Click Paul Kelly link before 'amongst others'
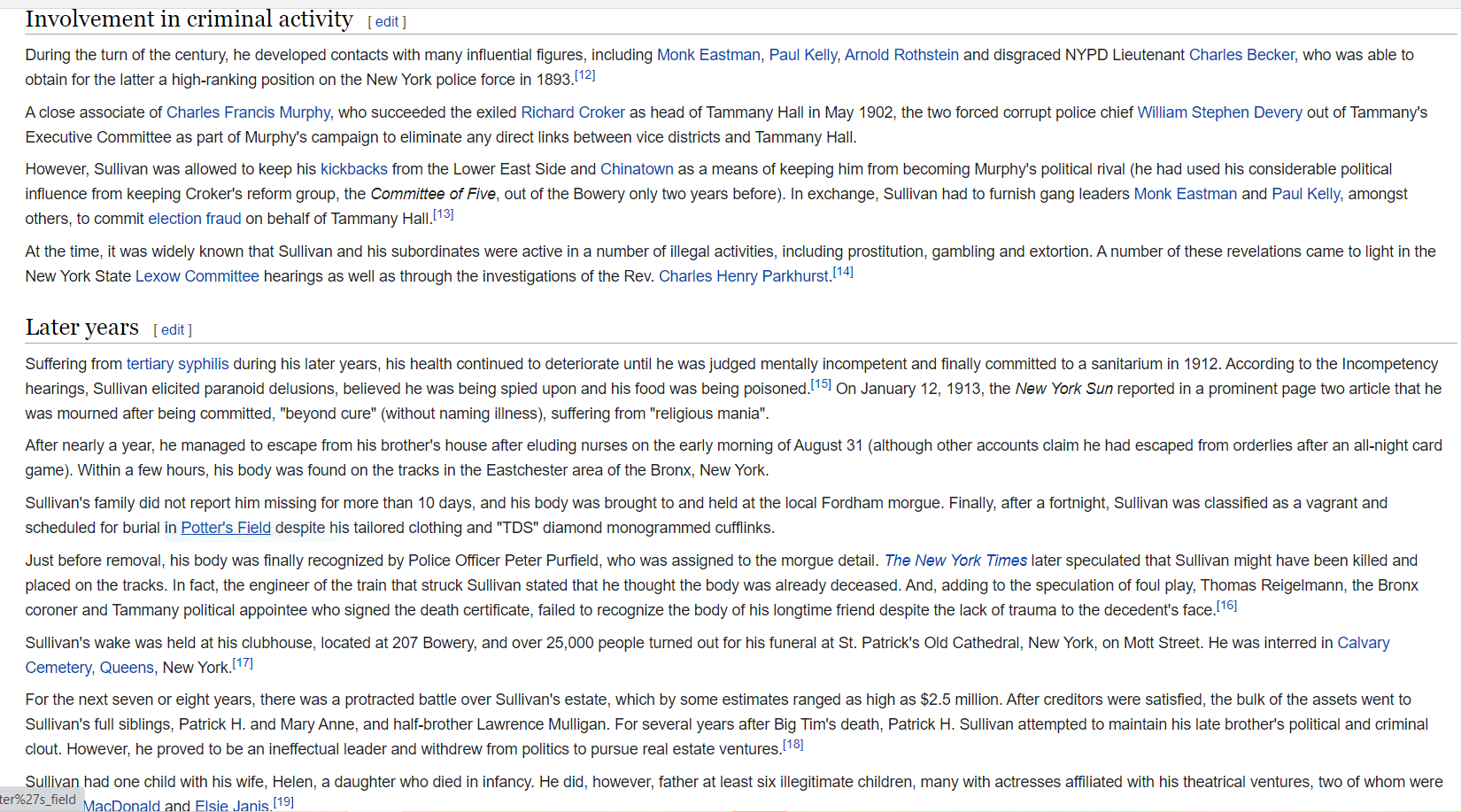This screenshot has height=812, width=1461. click(1305, 194)
